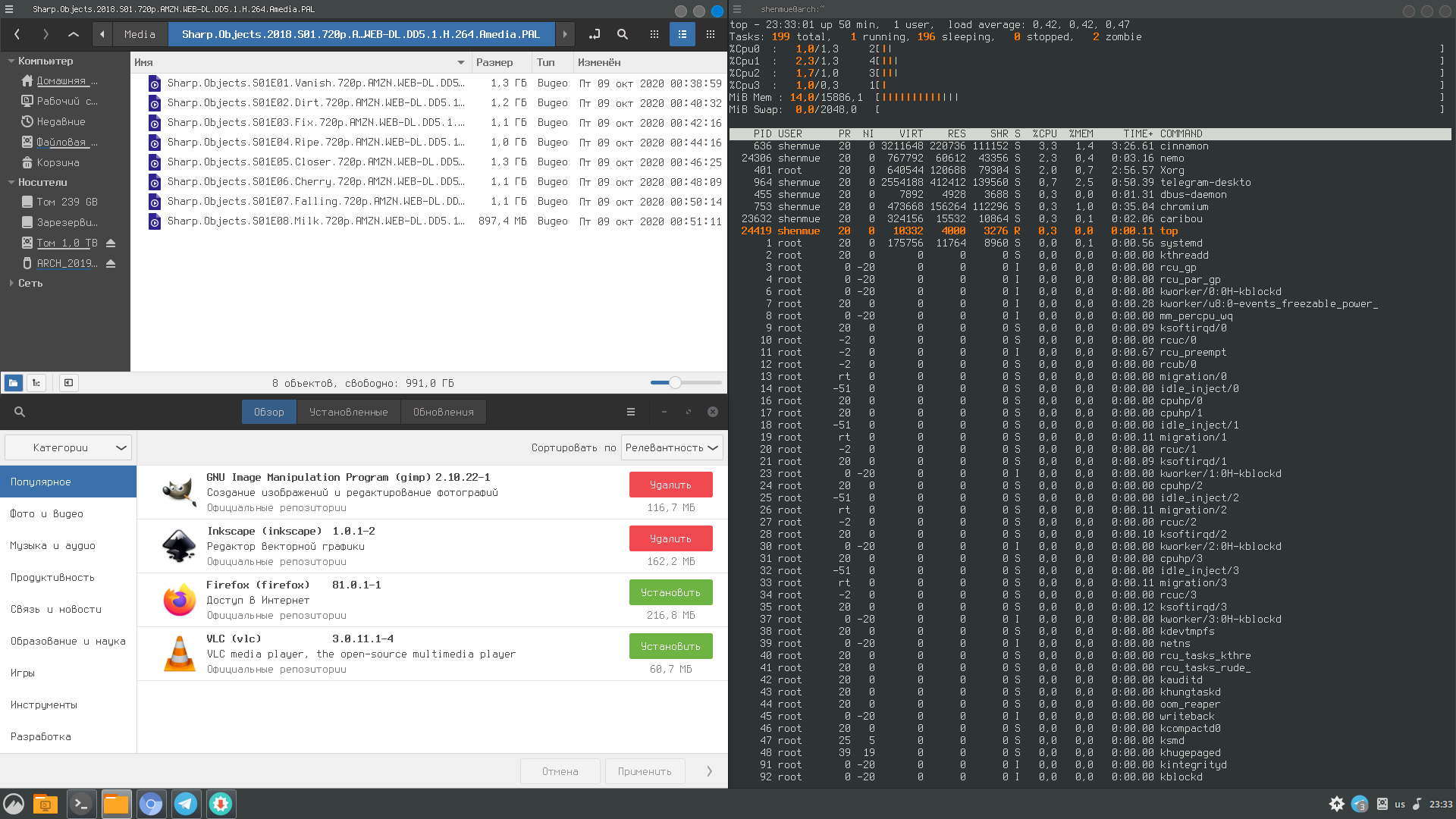
Task: Sort files by Размер column
Action: pos(501,63)
